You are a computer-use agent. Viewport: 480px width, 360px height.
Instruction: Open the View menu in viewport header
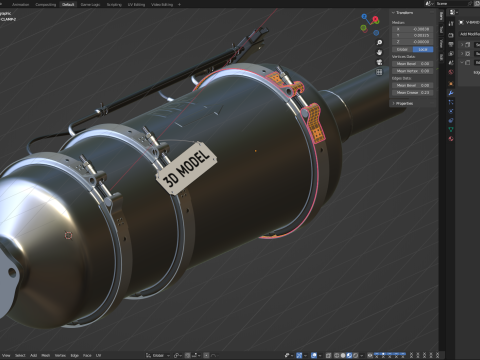[x=6, y=356]
